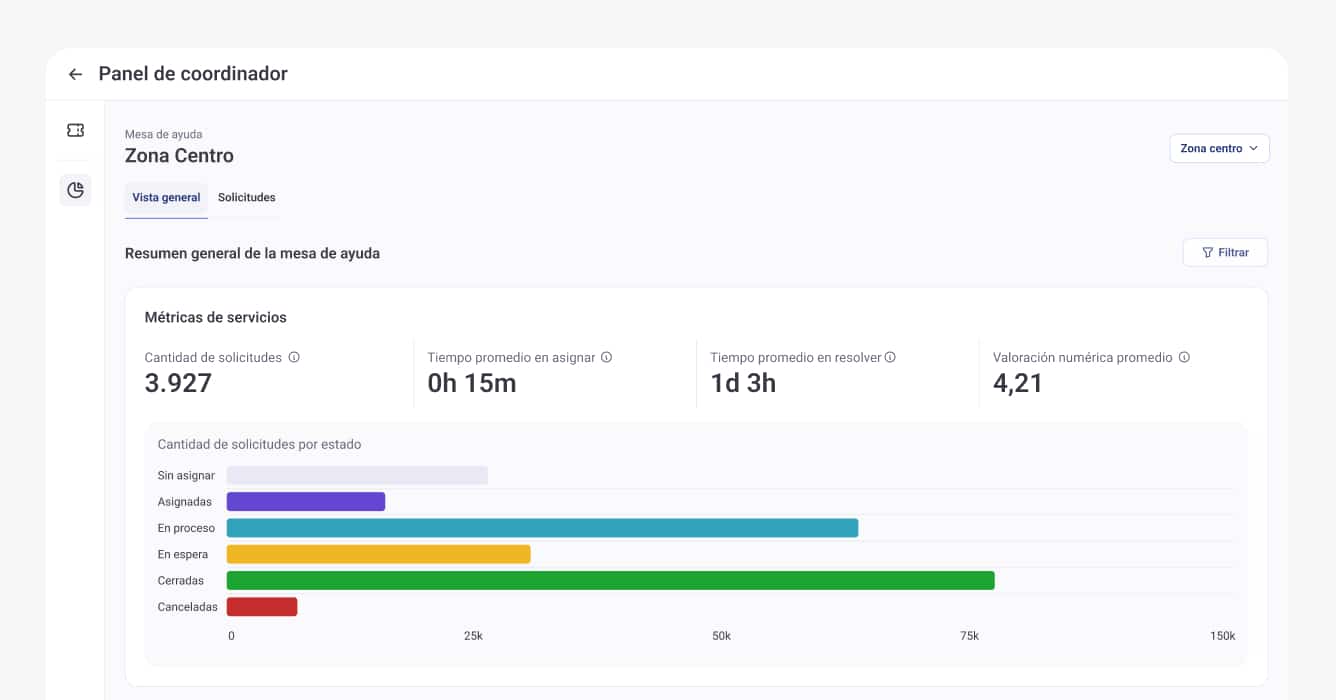Click the red Canceladas bar
The image size is (1336, 700).
[262, 607]
